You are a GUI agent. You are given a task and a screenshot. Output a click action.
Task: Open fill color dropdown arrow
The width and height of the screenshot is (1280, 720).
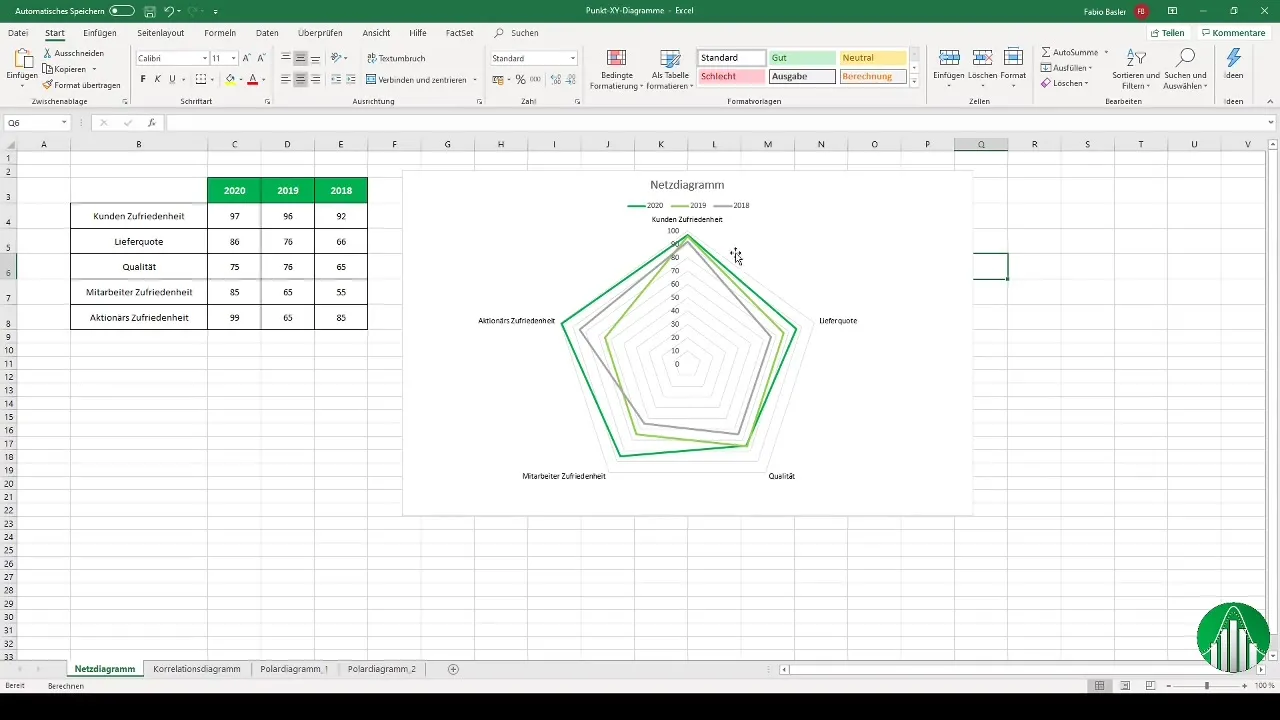coord(241,79)
